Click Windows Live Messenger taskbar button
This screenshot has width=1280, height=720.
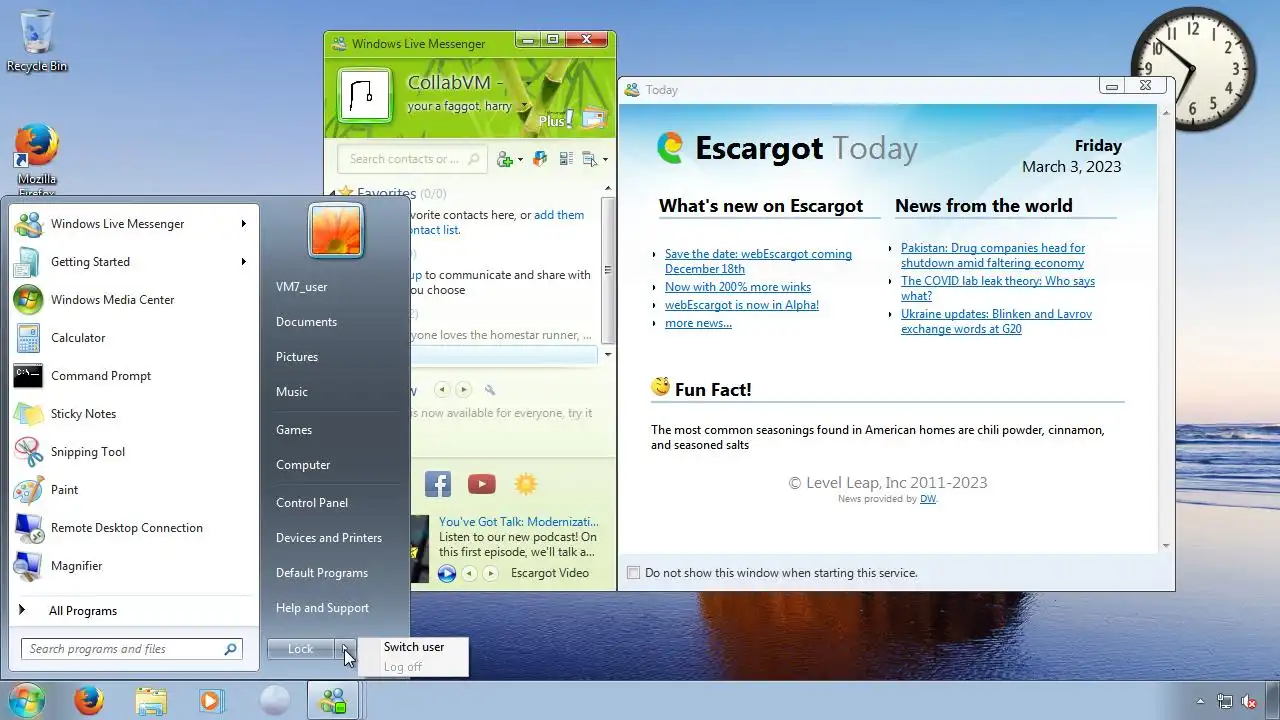click(x=332, y=701)
